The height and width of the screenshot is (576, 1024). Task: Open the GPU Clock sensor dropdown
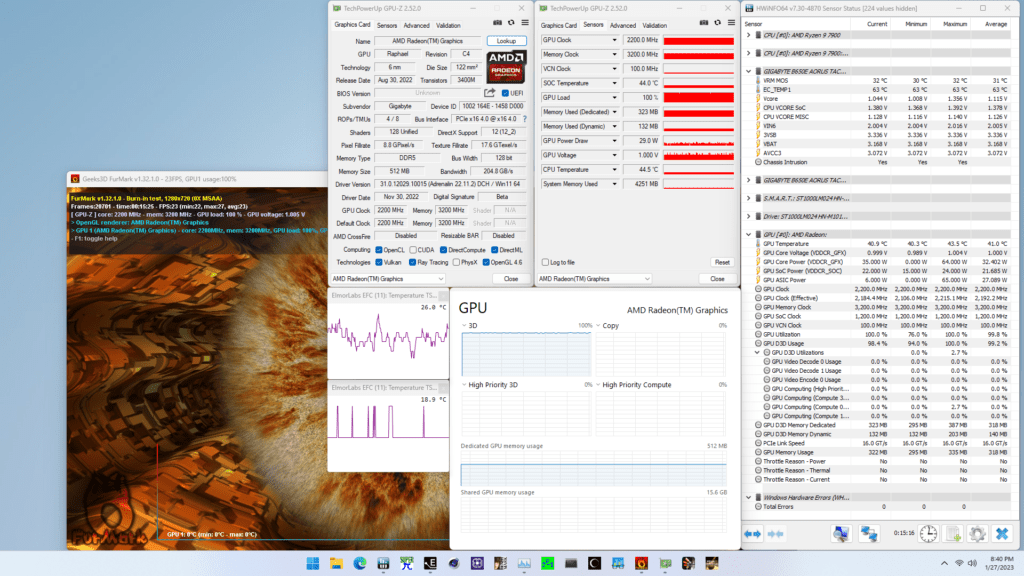click(614, 40)
